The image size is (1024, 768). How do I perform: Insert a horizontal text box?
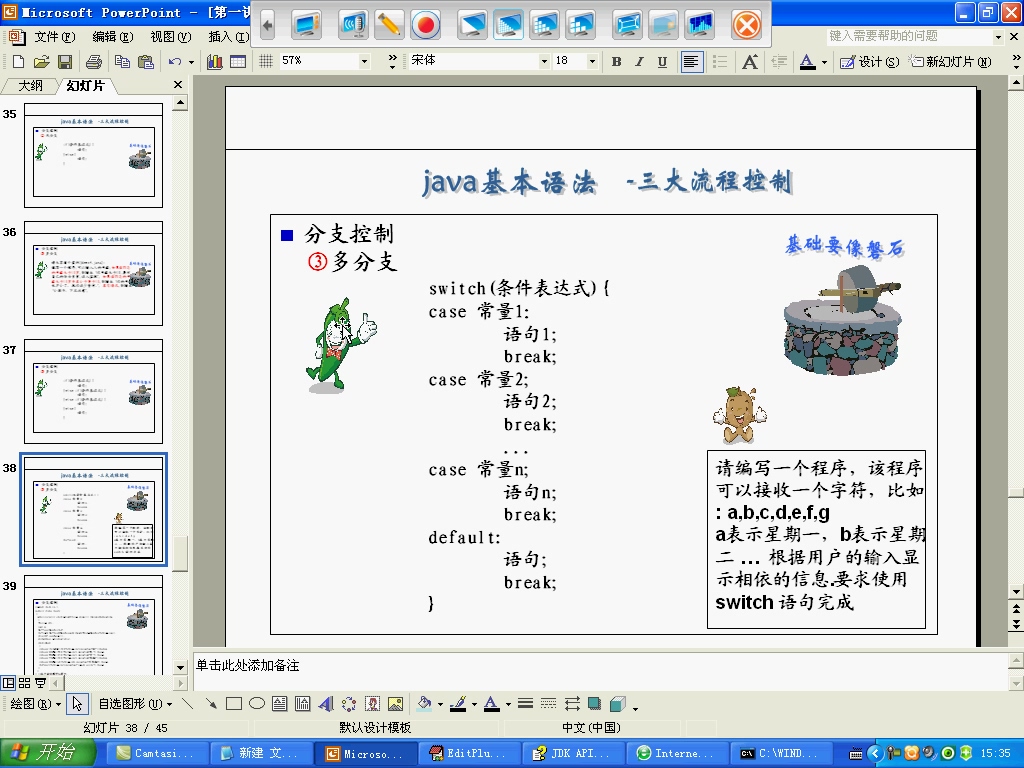pyautogui.click(x=280, y=703)
